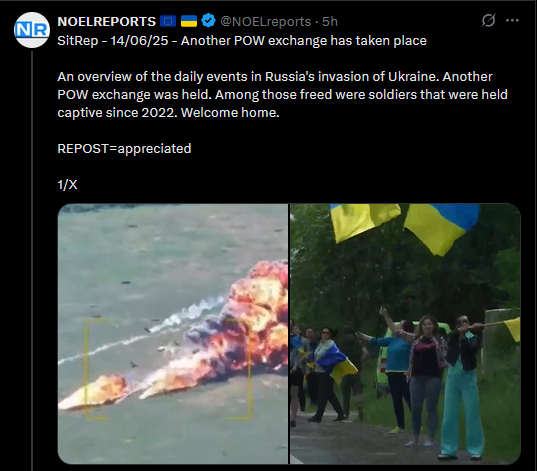Click the thread connector line under avatar
This screenshot has width=537, height=471.
tap(32, 260)
